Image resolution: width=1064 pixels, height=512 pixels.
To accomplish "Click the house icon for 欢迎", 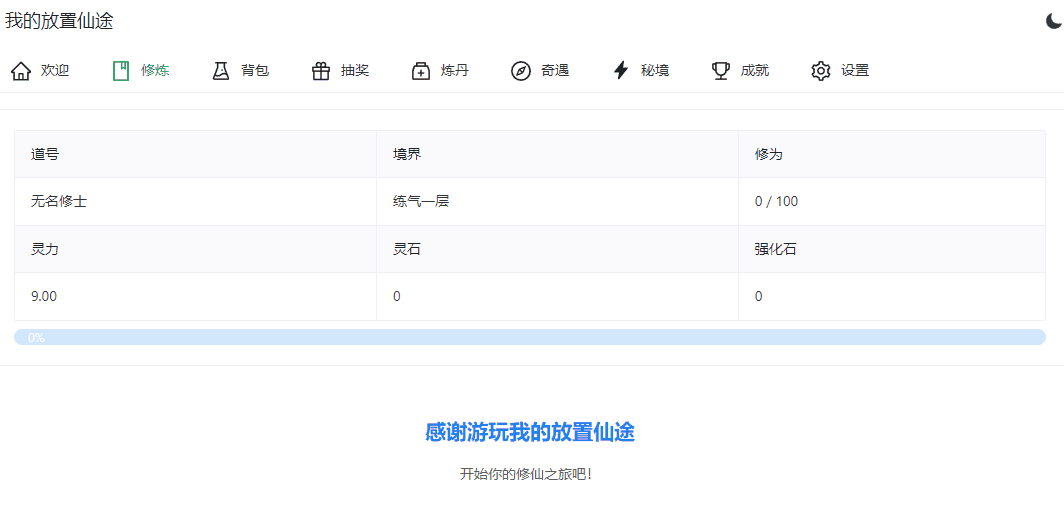I will [x=21, y=71].
